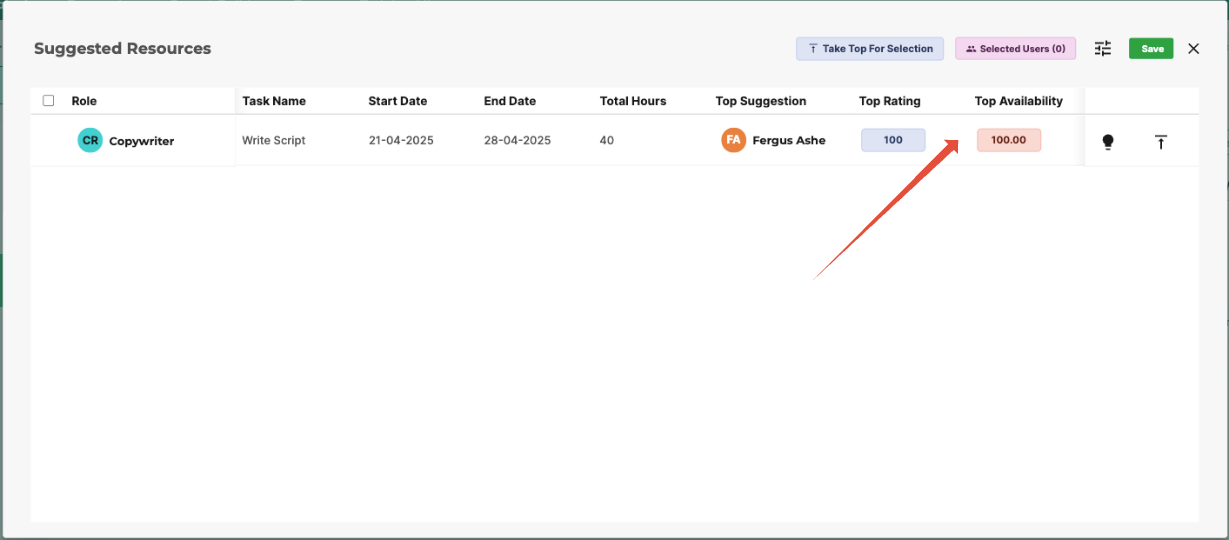1229x540 pixels.
Task: Click Take Top For Selection button
Action: 870,48
